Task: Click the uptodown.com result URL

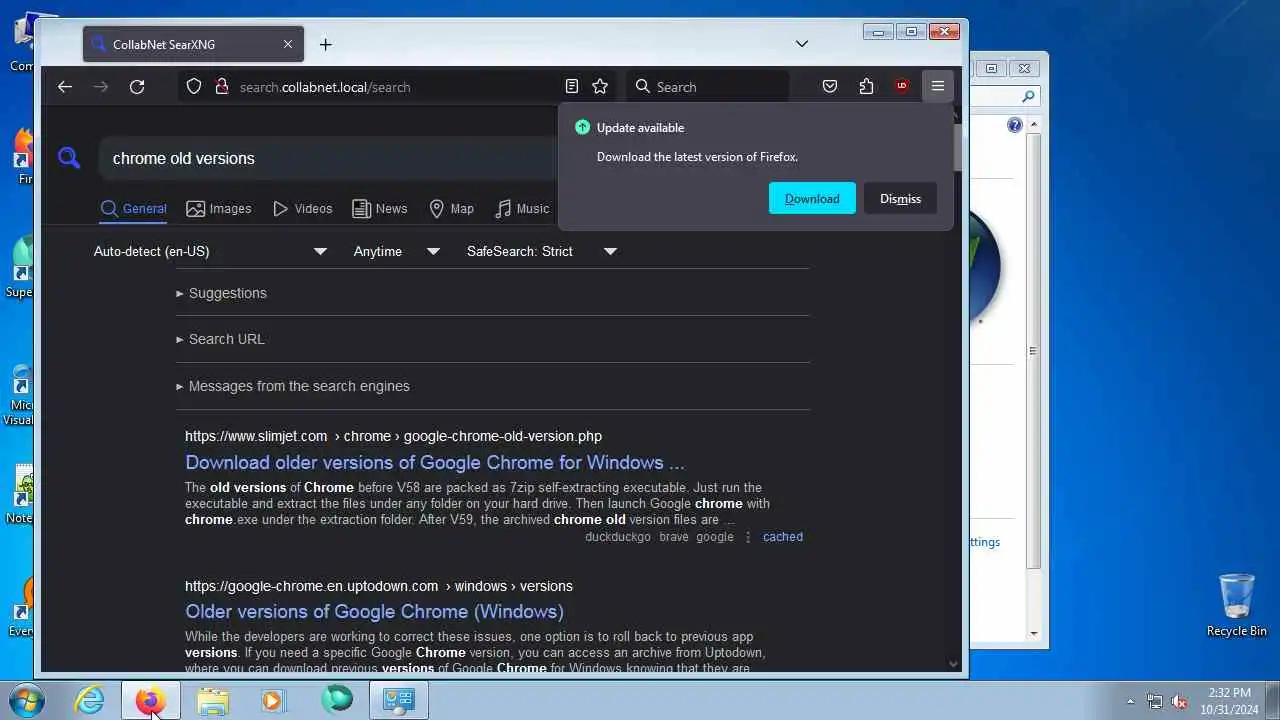Action: (379, 586)
